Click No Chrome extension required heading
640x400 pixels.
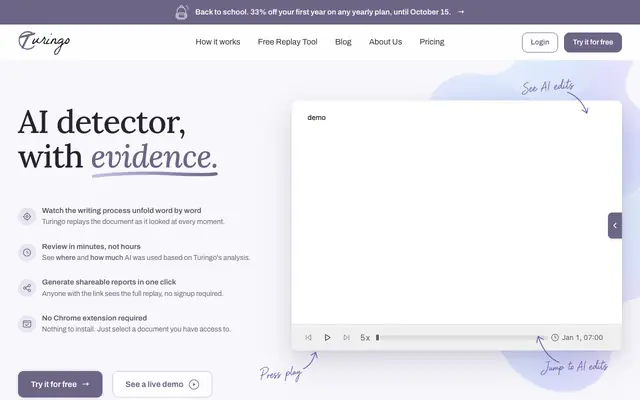[x=94, y=318]
